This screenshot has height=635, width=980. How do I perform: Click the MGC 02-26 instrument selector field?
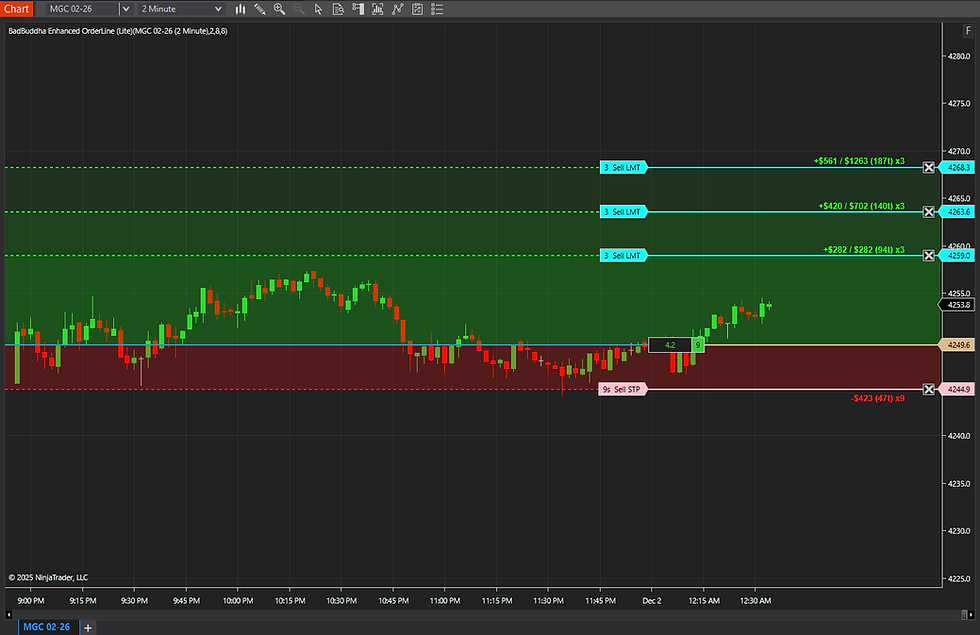point(81,9)
